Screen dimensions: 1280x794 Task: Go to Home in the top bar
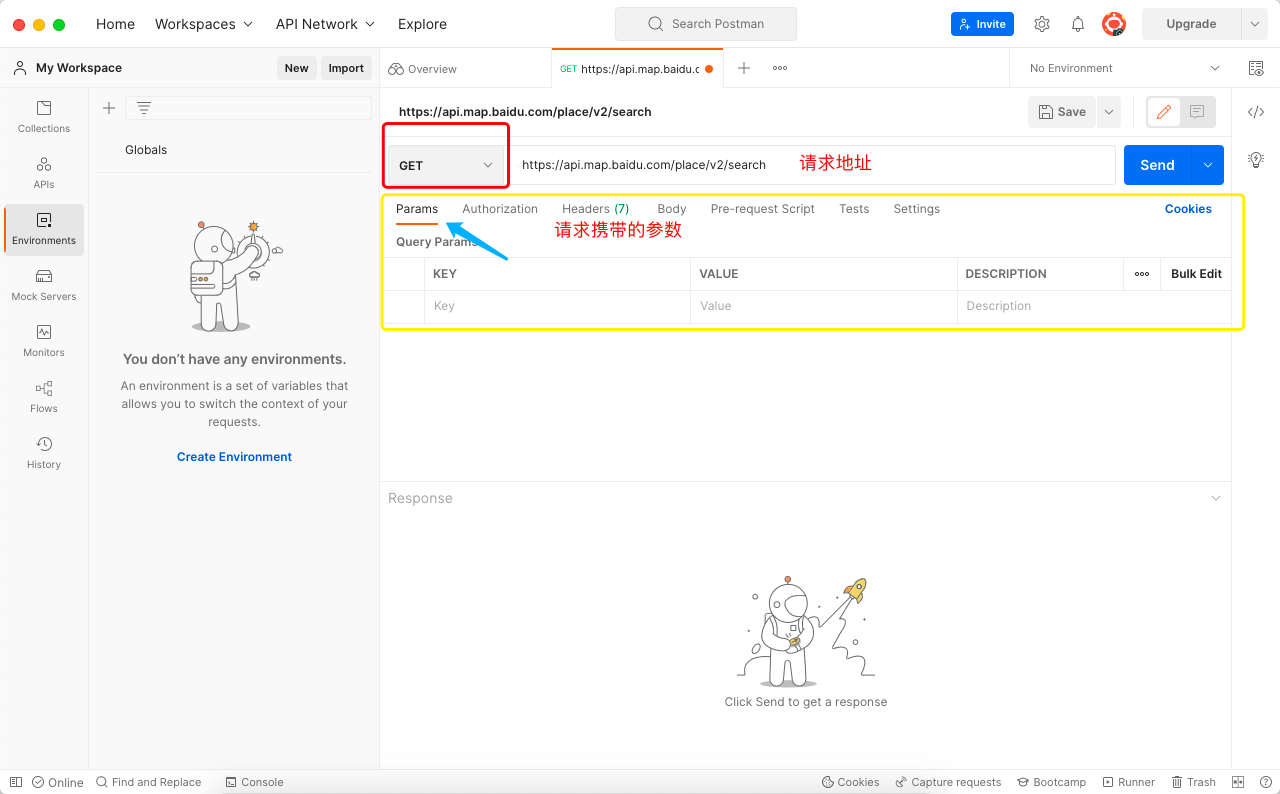(115, 24)
